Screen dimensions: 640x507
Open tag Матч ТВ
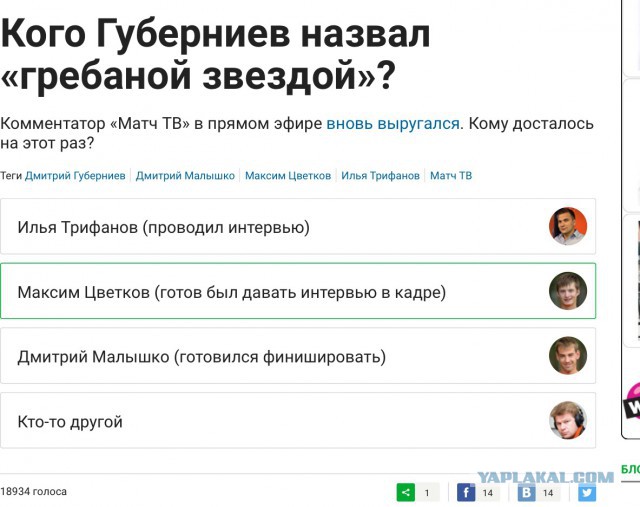pyautogui.click(x=451, y=176)
